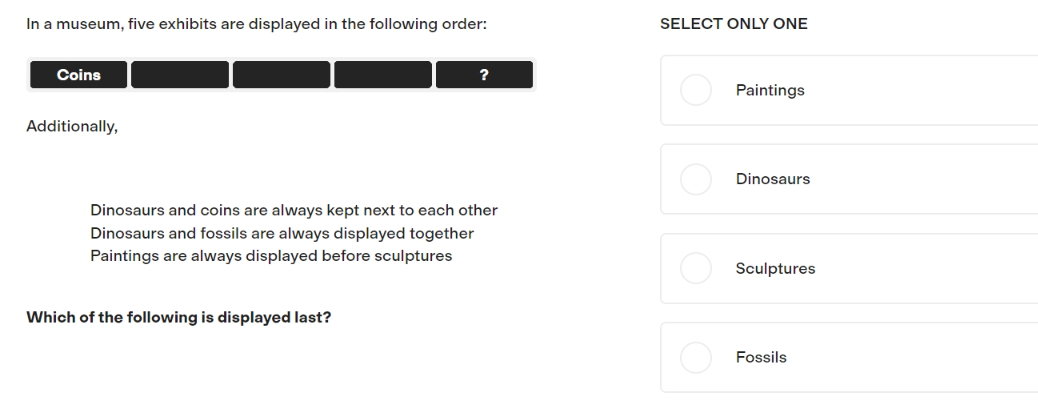Click the empty box next to Coins
This screenshot has height=408, width=1038.
pyautogui.click(x=180, y=75)
